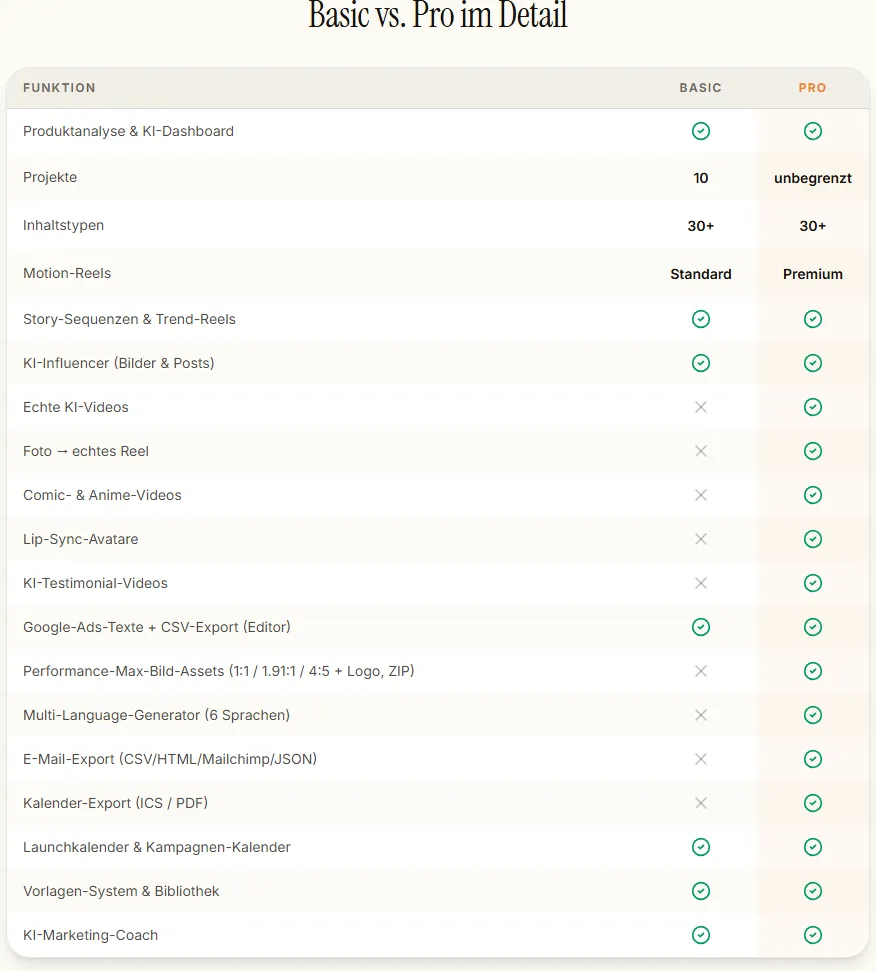Click the Basic '30+' Inhaltstypen value
This screenshot has width=876, height=971.
(x=701, y=226)
